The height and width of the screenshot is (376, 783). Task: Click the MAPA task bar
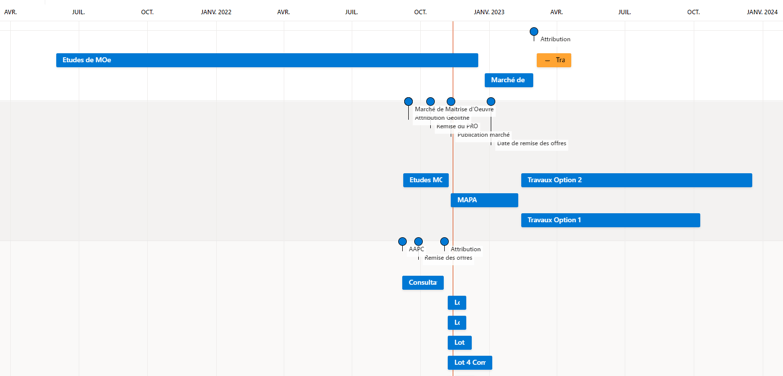[484, 200]
